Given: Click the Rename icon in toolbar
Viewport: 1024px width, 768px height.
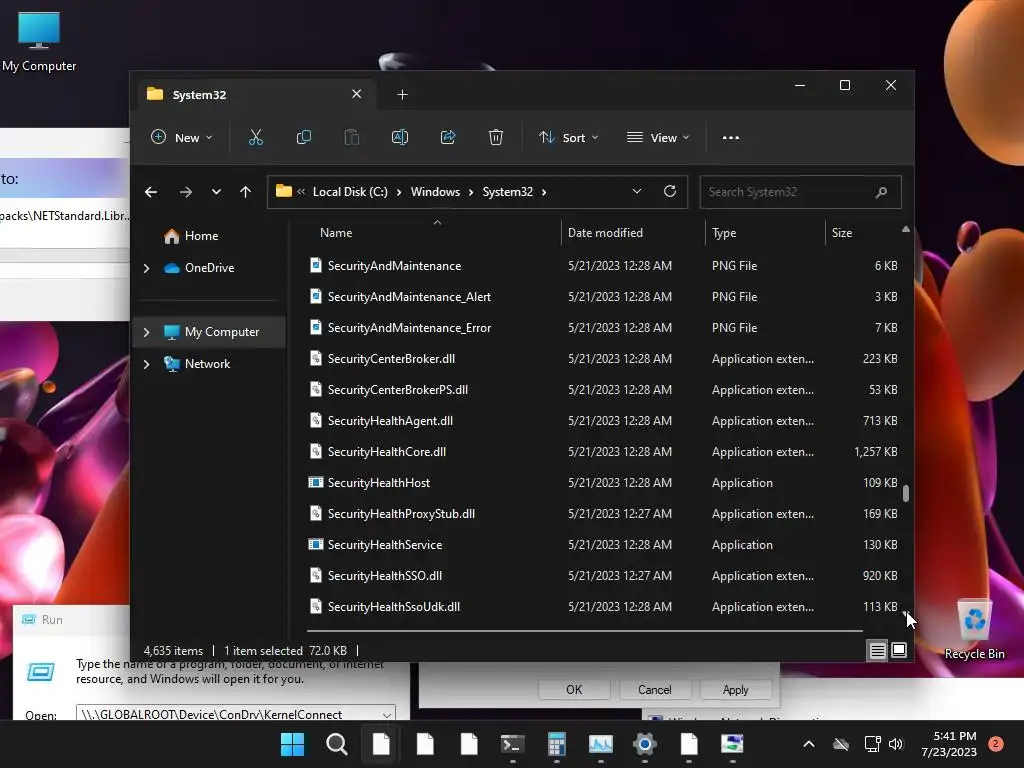Looking at the screenshot, I should 400,137.
